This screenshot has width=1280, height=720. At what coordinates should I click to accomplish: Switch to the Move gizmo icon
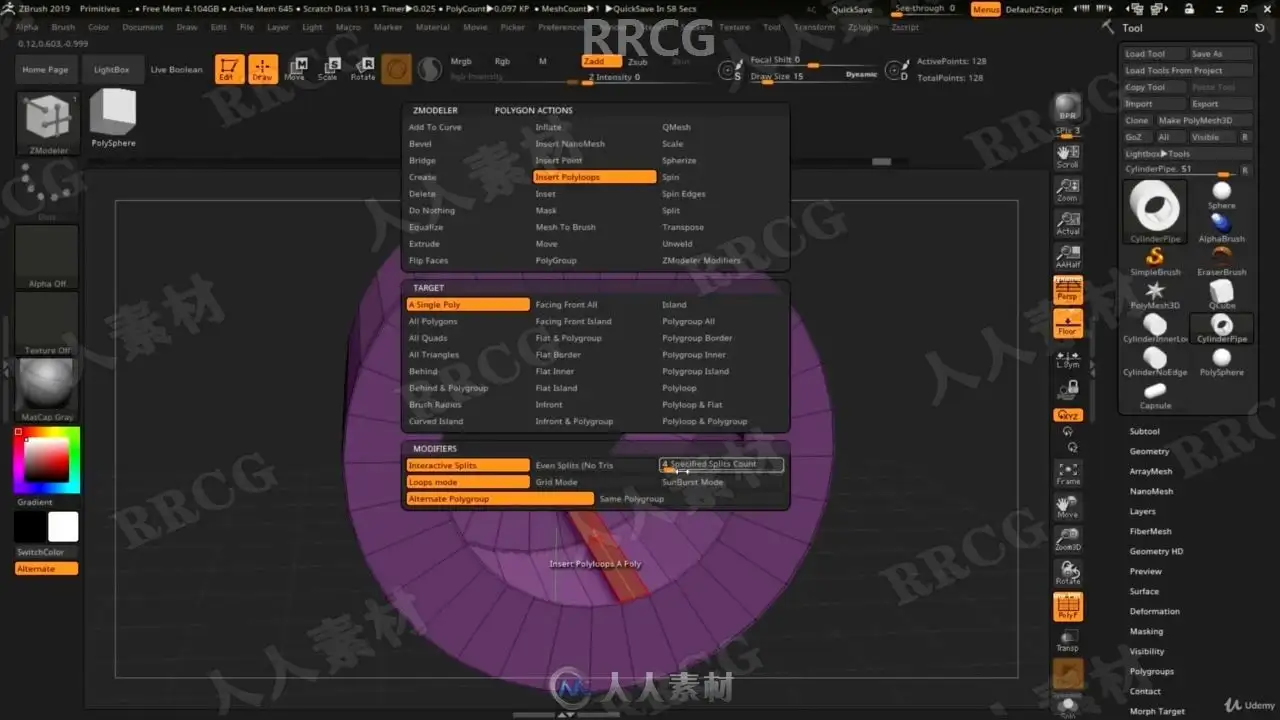(296, 69)
